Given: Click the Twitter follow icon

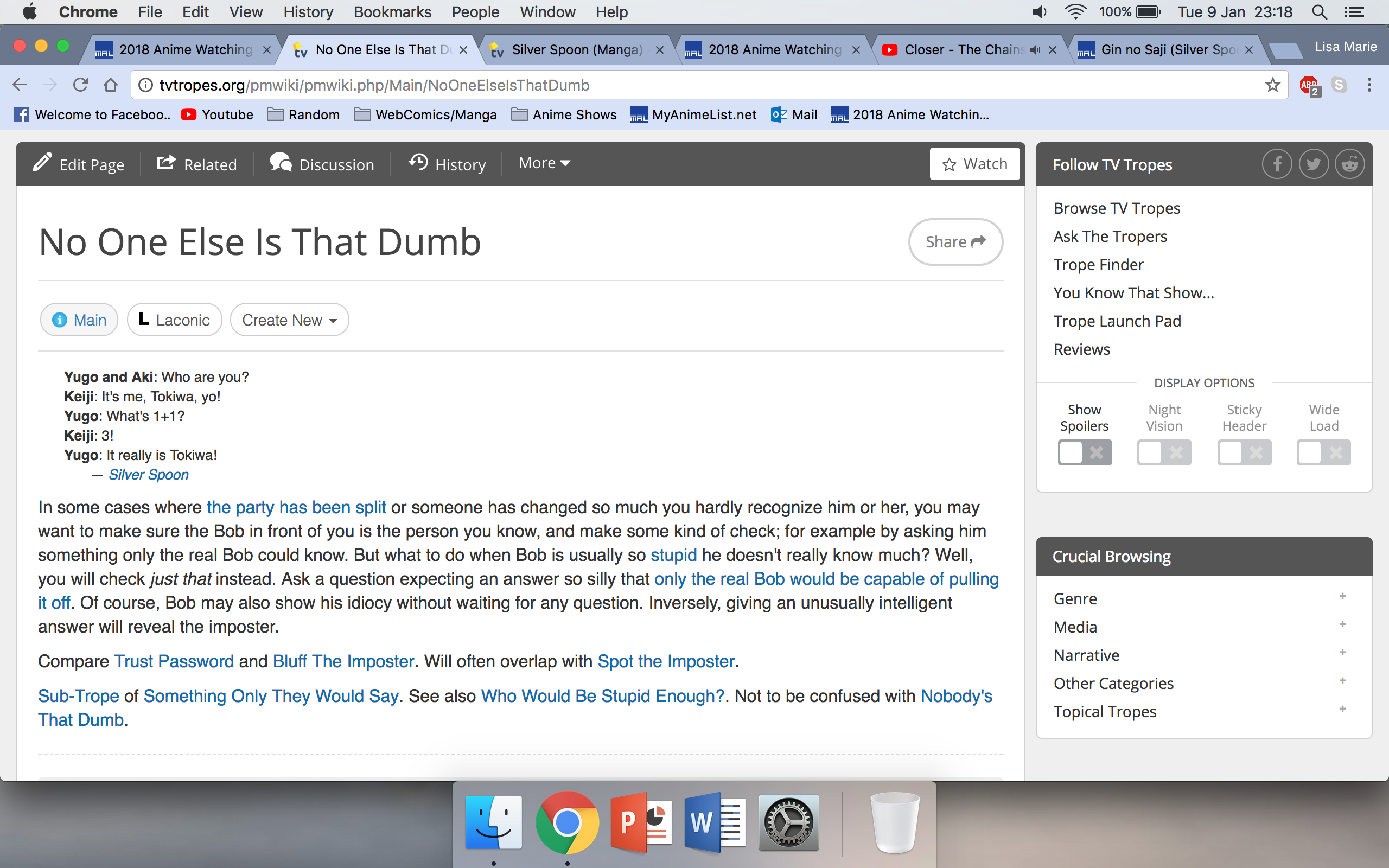Looking at the screenshot, I should [1313, 165].
